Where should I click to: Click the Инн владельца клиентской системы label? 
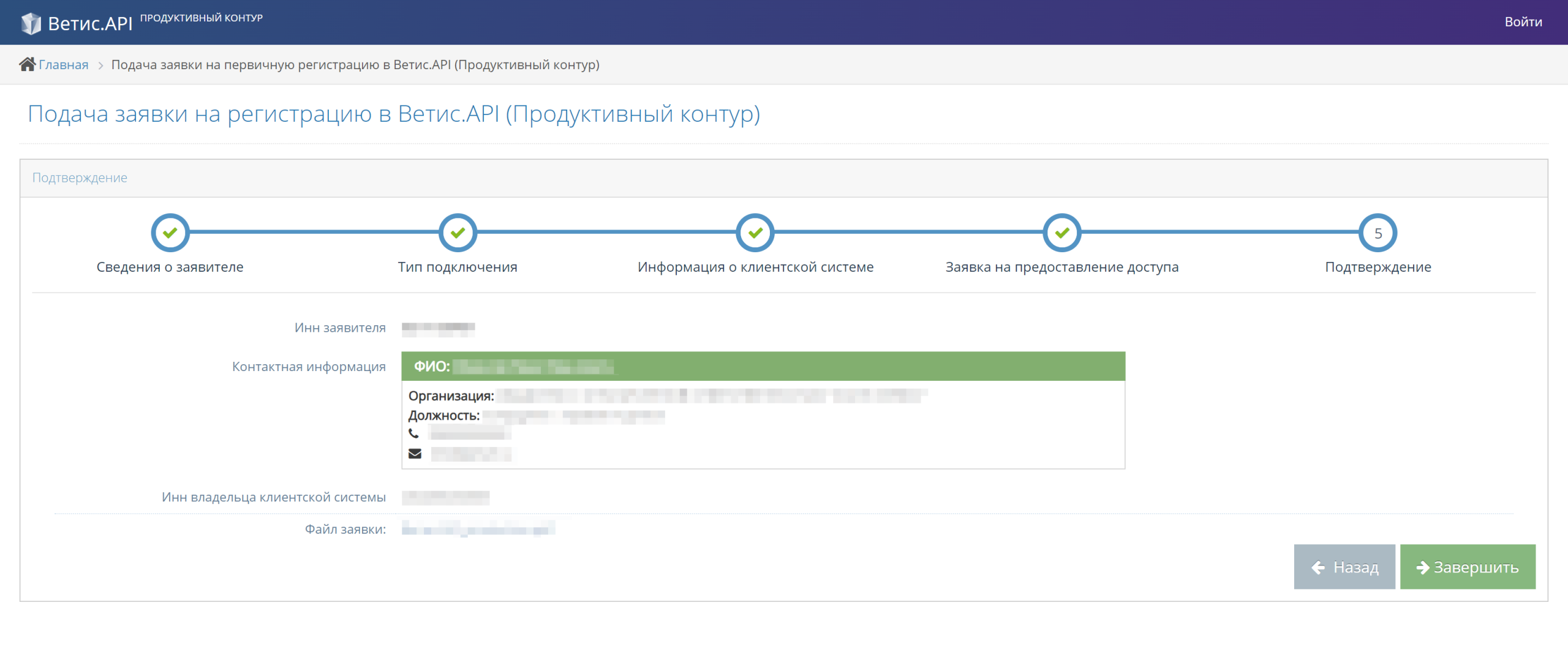coord(274,497)
